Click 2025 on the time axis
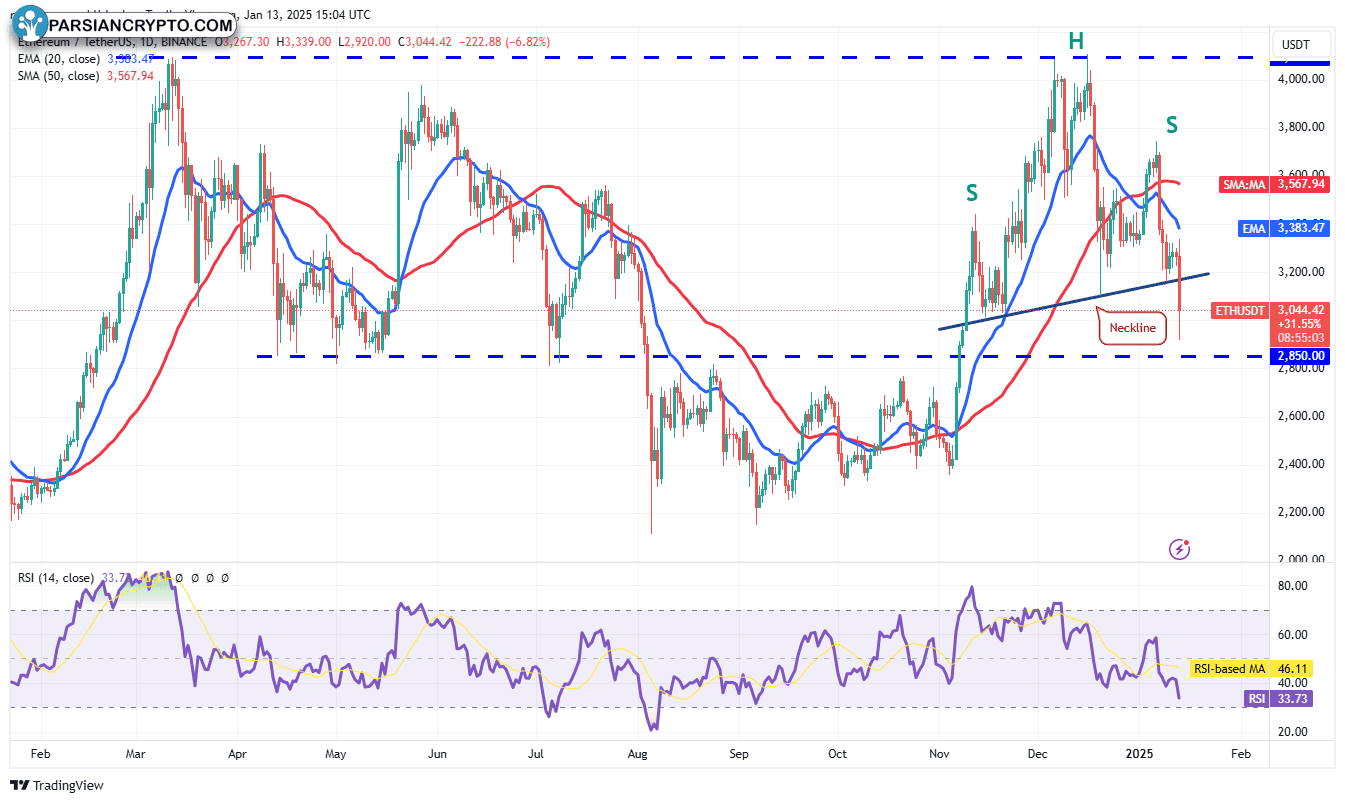The height and width of the screenshot is (803, 1345). pos(1140,755)
